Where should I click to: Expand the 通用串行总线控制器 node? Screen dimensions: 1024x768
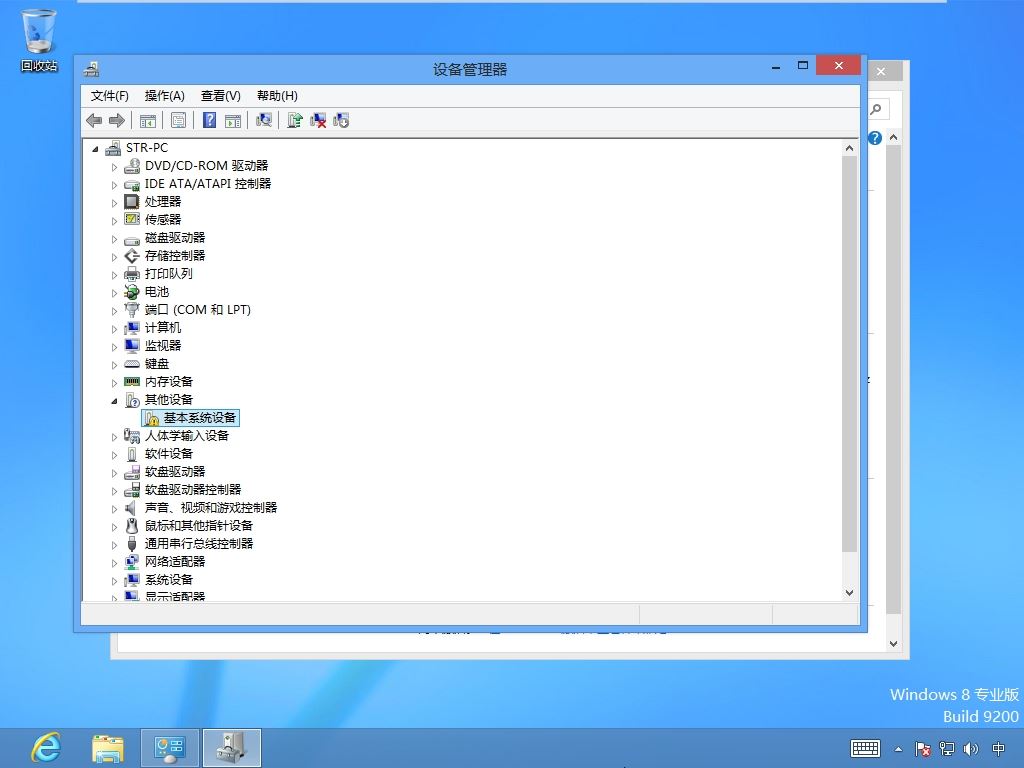click(114, 545)
